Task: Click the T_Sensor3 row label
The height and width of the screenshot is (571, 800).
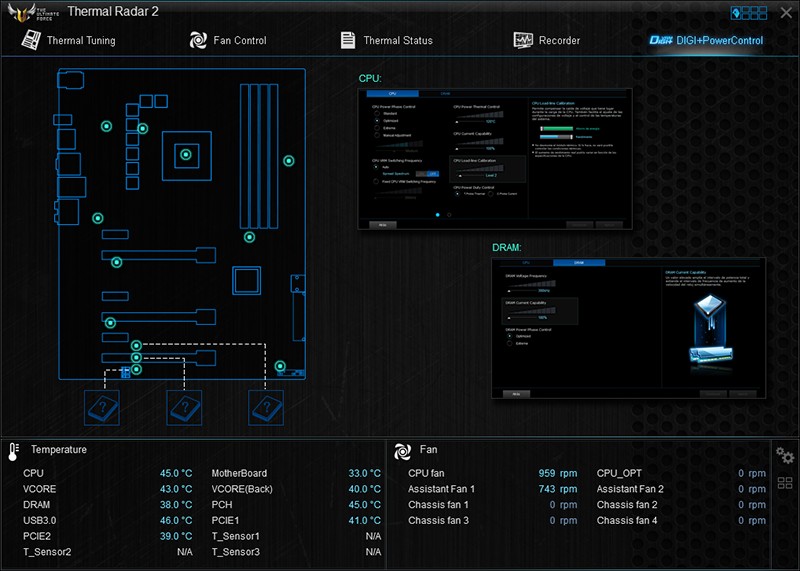Action: pyautogui.click(x=235, y=552)
